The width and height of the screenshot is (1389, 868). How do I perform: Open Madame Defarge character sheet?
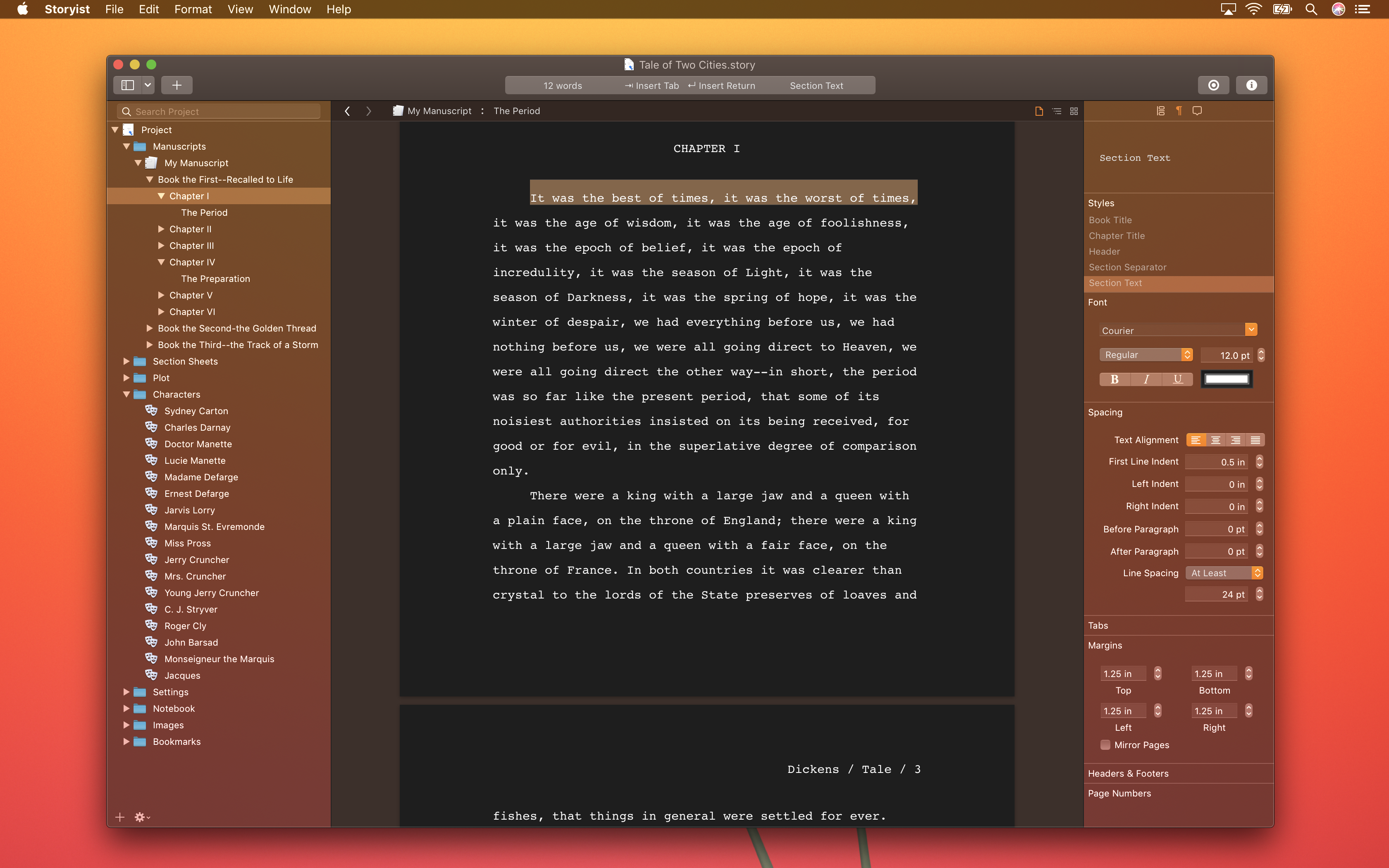coord(201,477)
